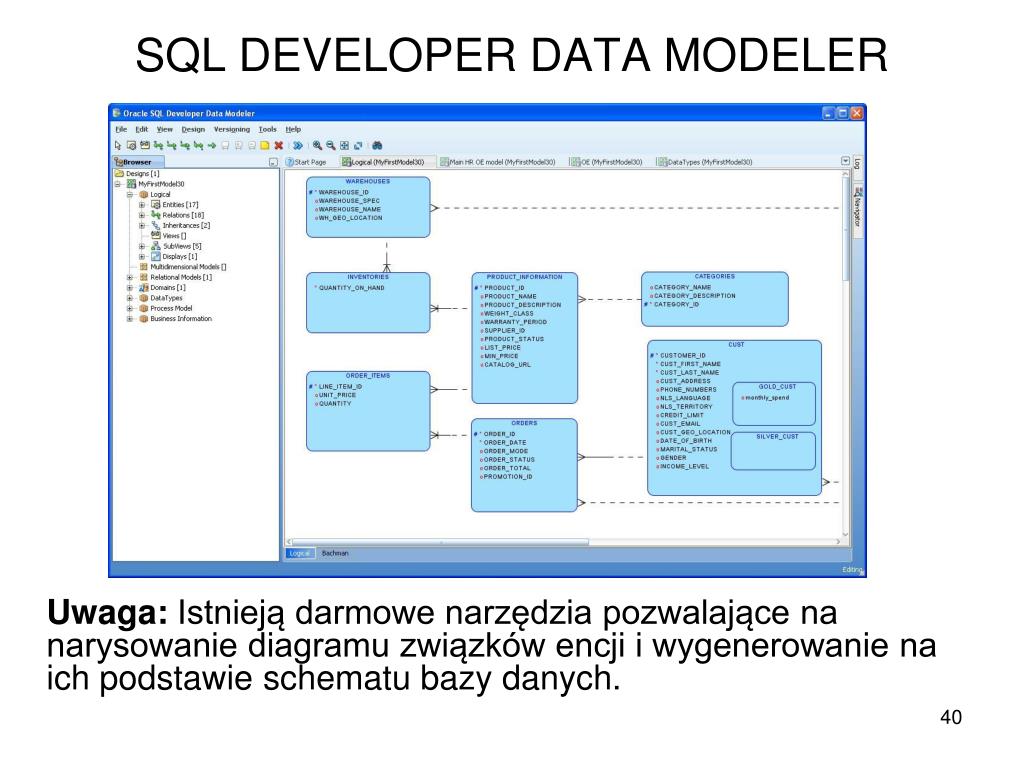Select the ORDER_ITEMS entity box
This screenshot has height=768, width=1024.
click(x=368, y=411)
